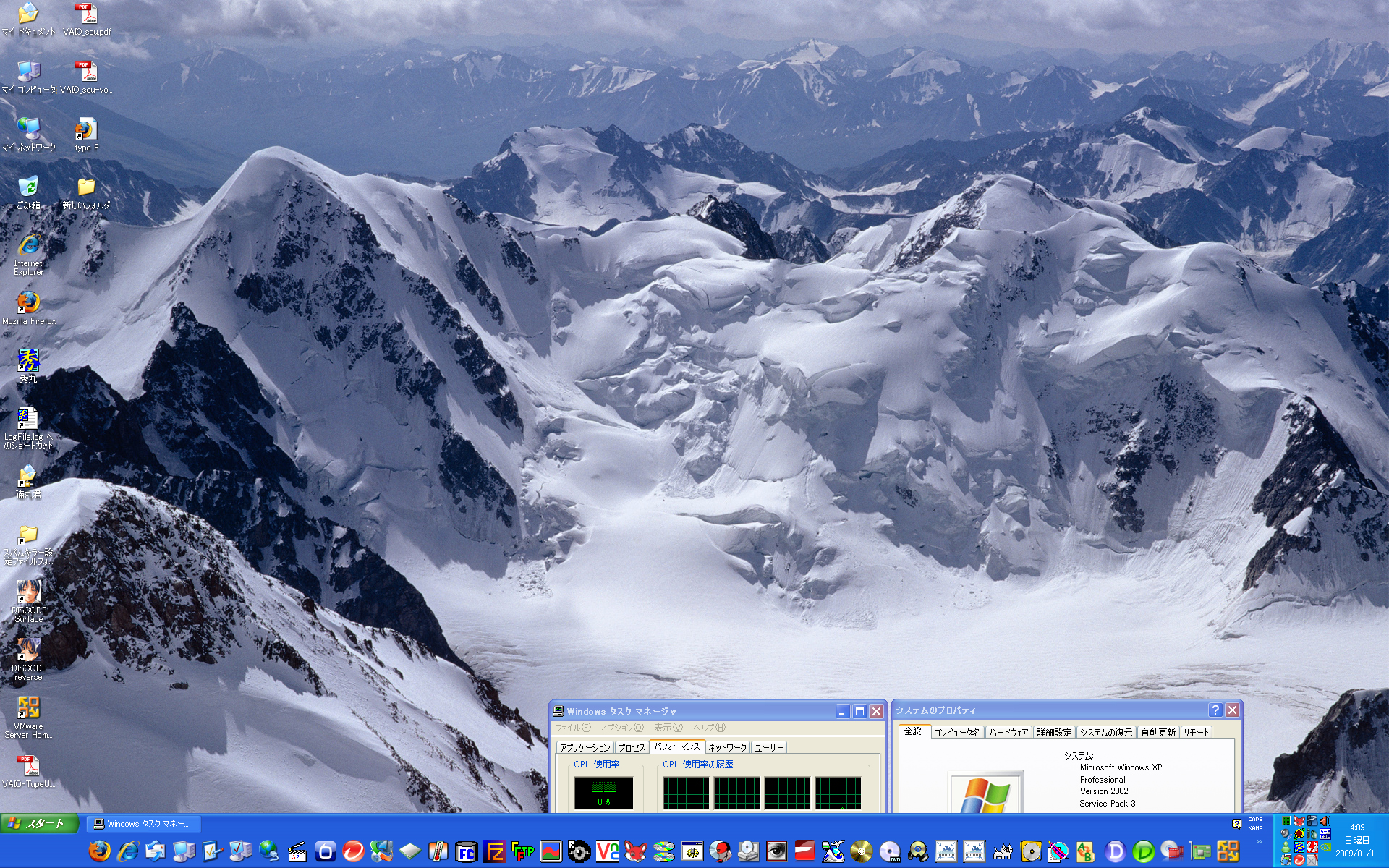Screen dimensions: 1389x868
Task: Switch to the ネットワーク tab in Task Manager
Action: (x=727, y=747)
